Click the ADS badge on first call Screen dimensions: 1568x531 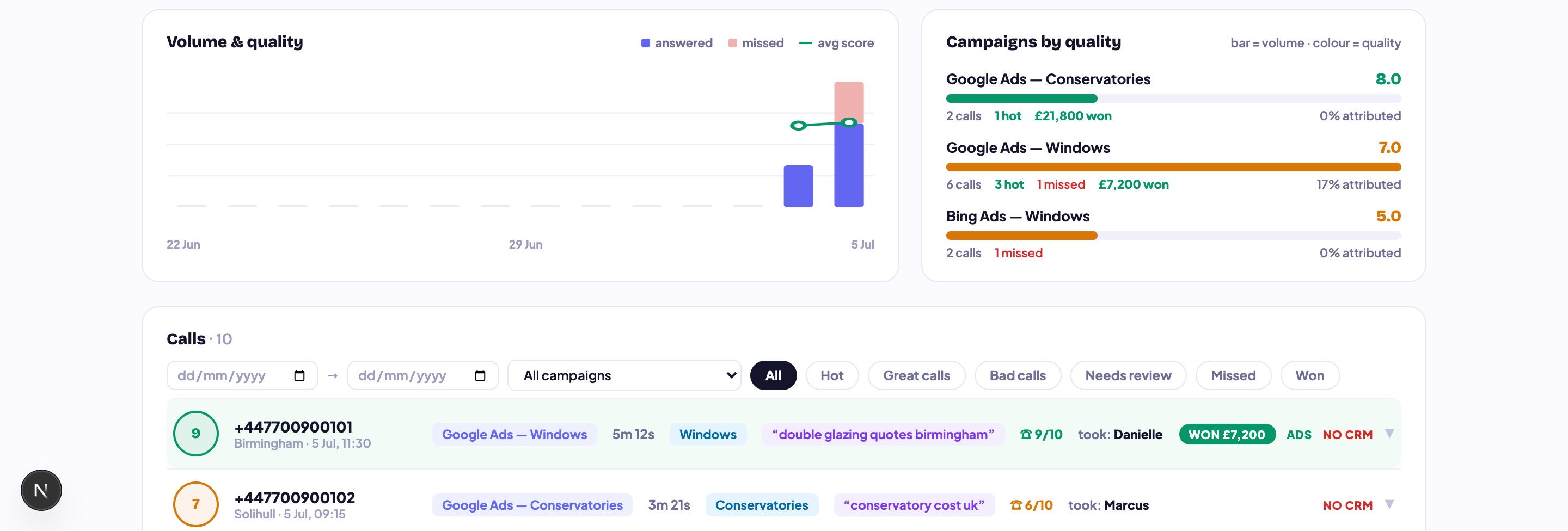(1298, 435)
